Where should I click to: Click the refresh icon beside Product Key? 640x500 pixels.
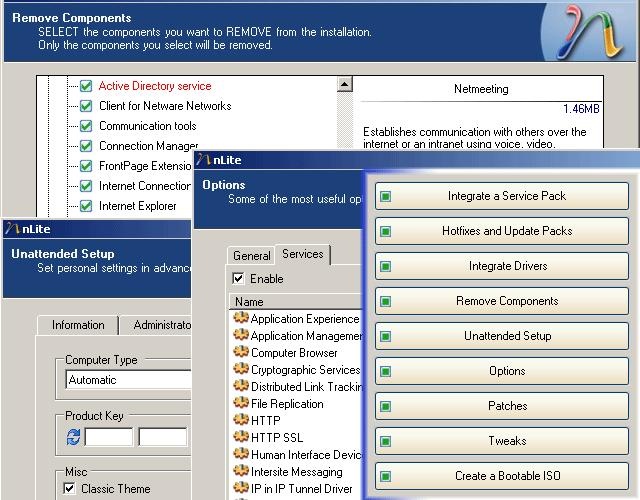(73, 437)
